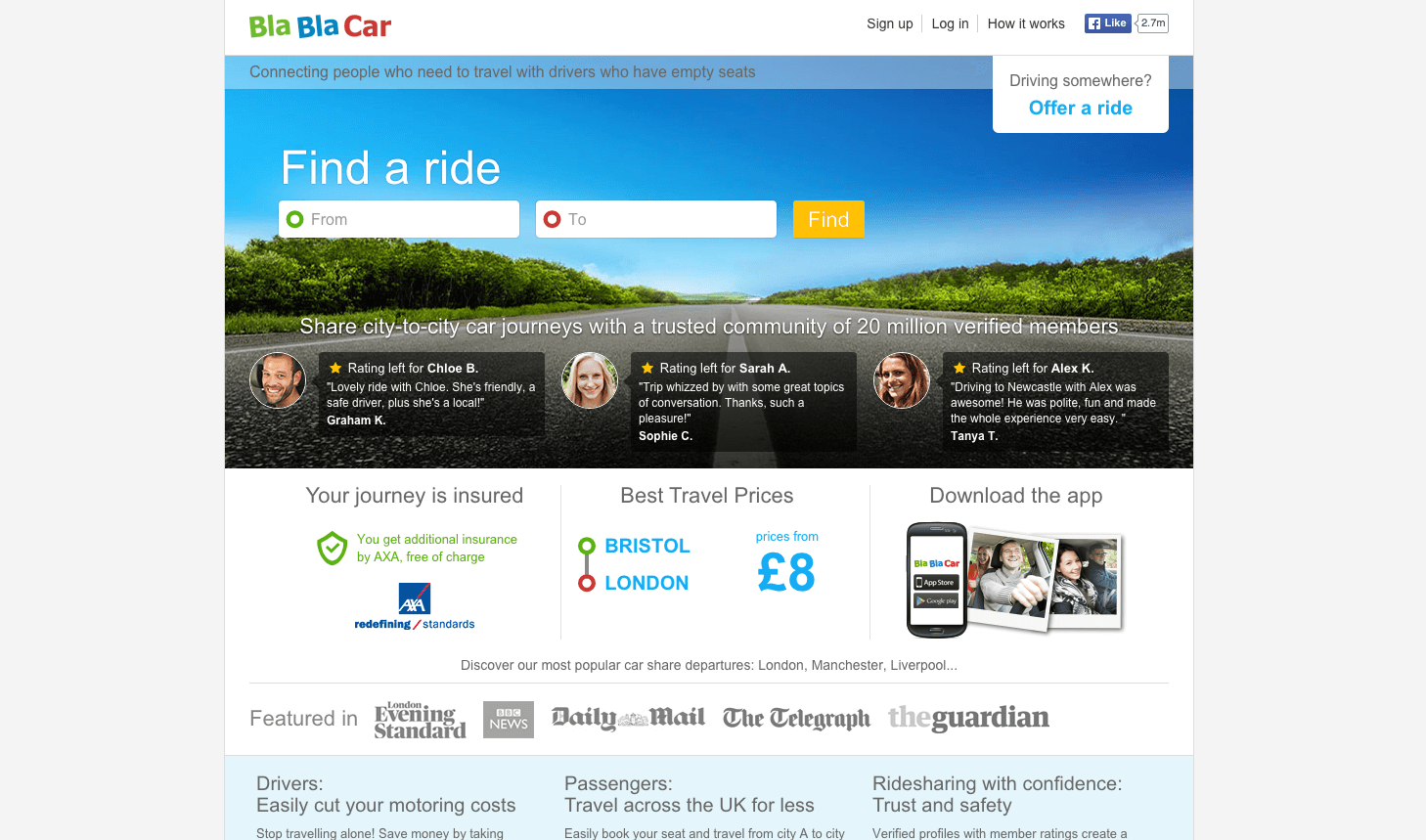Click the 'Best Travel Prices' heading
Viewport: 1426px width, 840px height.
[x=707, y=496]
